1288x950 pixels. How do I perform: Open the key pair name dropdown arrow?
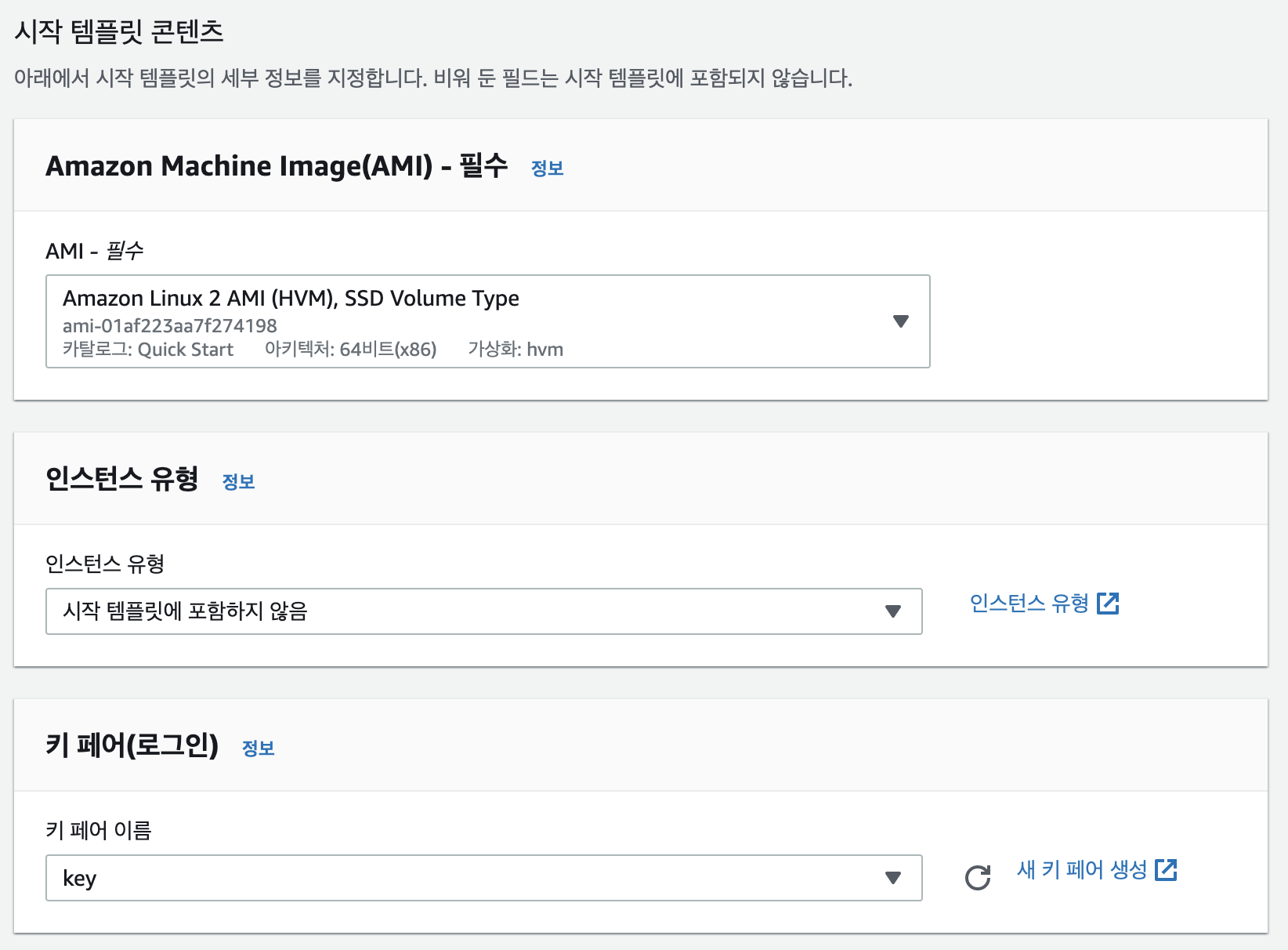click(x=892, y=878)
